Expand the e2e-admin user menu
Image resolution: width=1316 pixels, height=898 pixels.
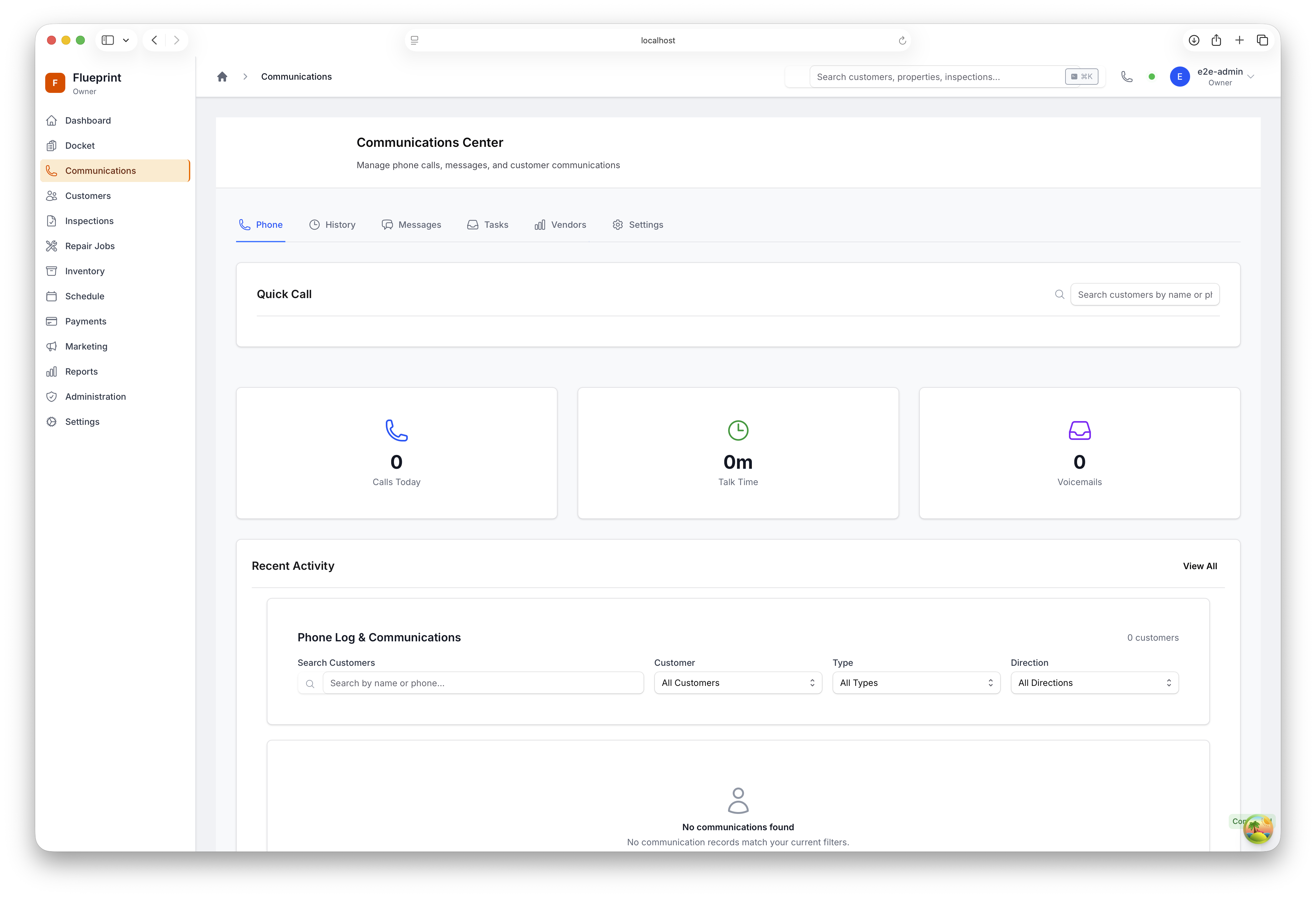click(1250, 77)
